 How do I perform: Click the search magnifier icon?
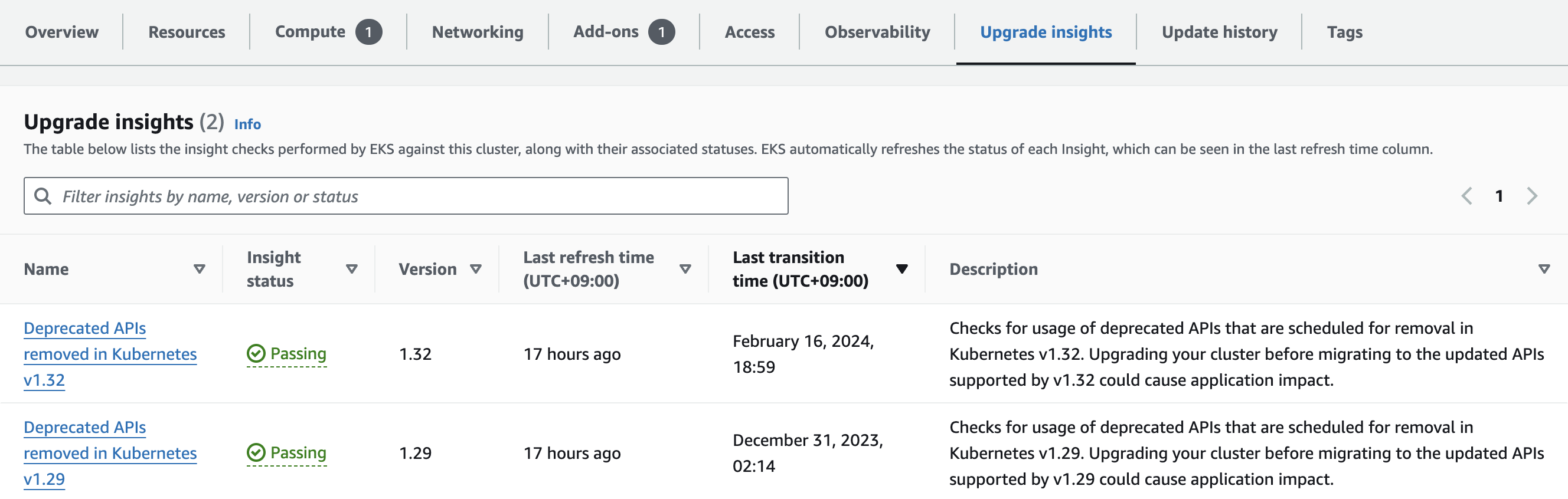pyautogui.click(x=43, y=196)
